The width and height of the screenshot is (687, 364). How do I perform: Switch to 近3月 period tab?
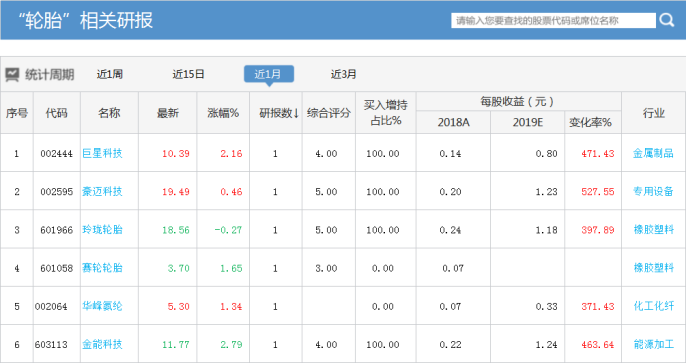click(344, 74)
